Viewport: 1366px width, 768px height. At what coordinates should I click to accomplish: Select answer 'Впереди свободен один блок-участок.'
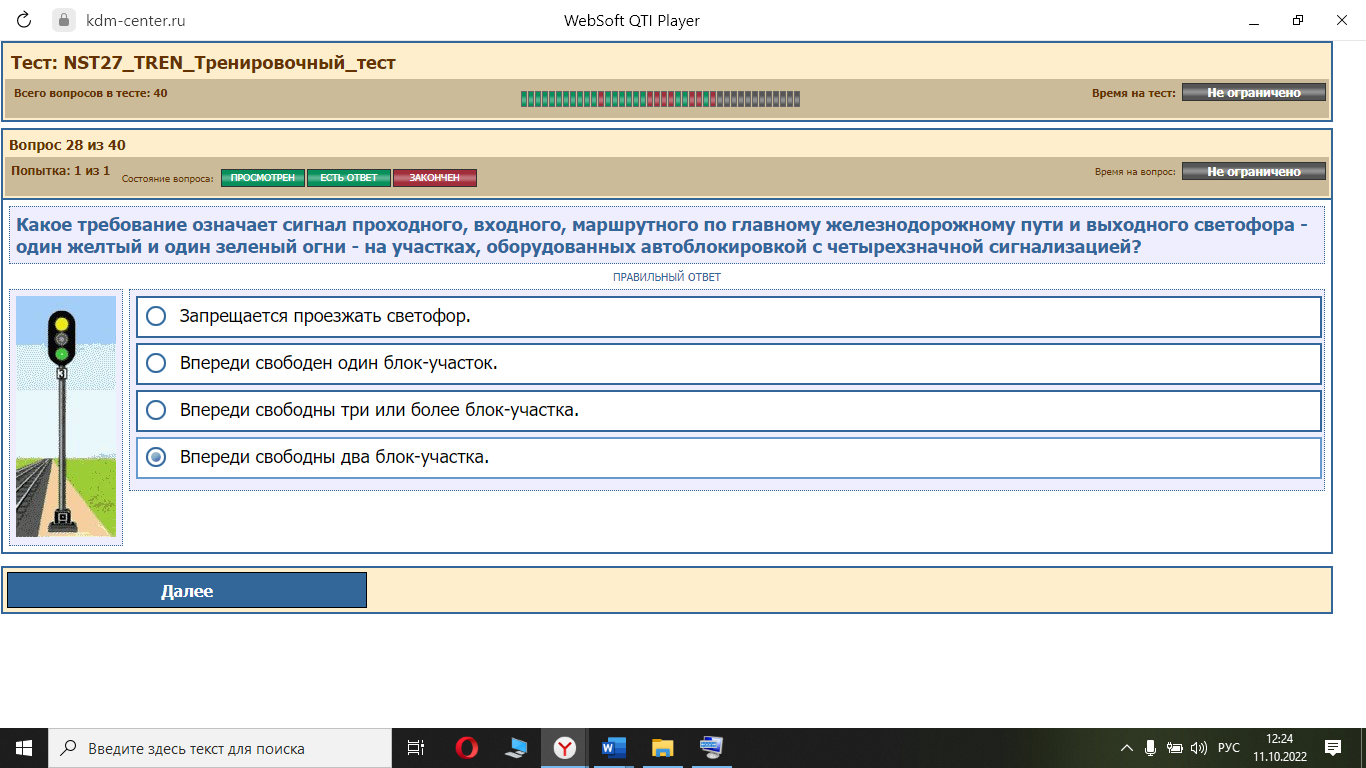click(728, 363)
